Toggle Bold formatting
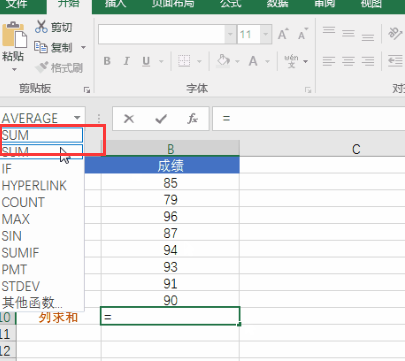405x361 pixels. pos(107,61)
